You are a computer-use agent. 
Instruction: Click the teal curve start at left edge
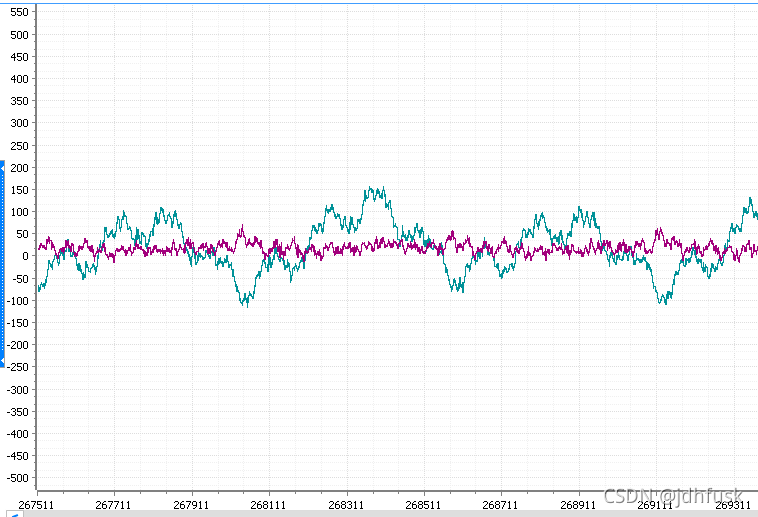coord(40,287)
